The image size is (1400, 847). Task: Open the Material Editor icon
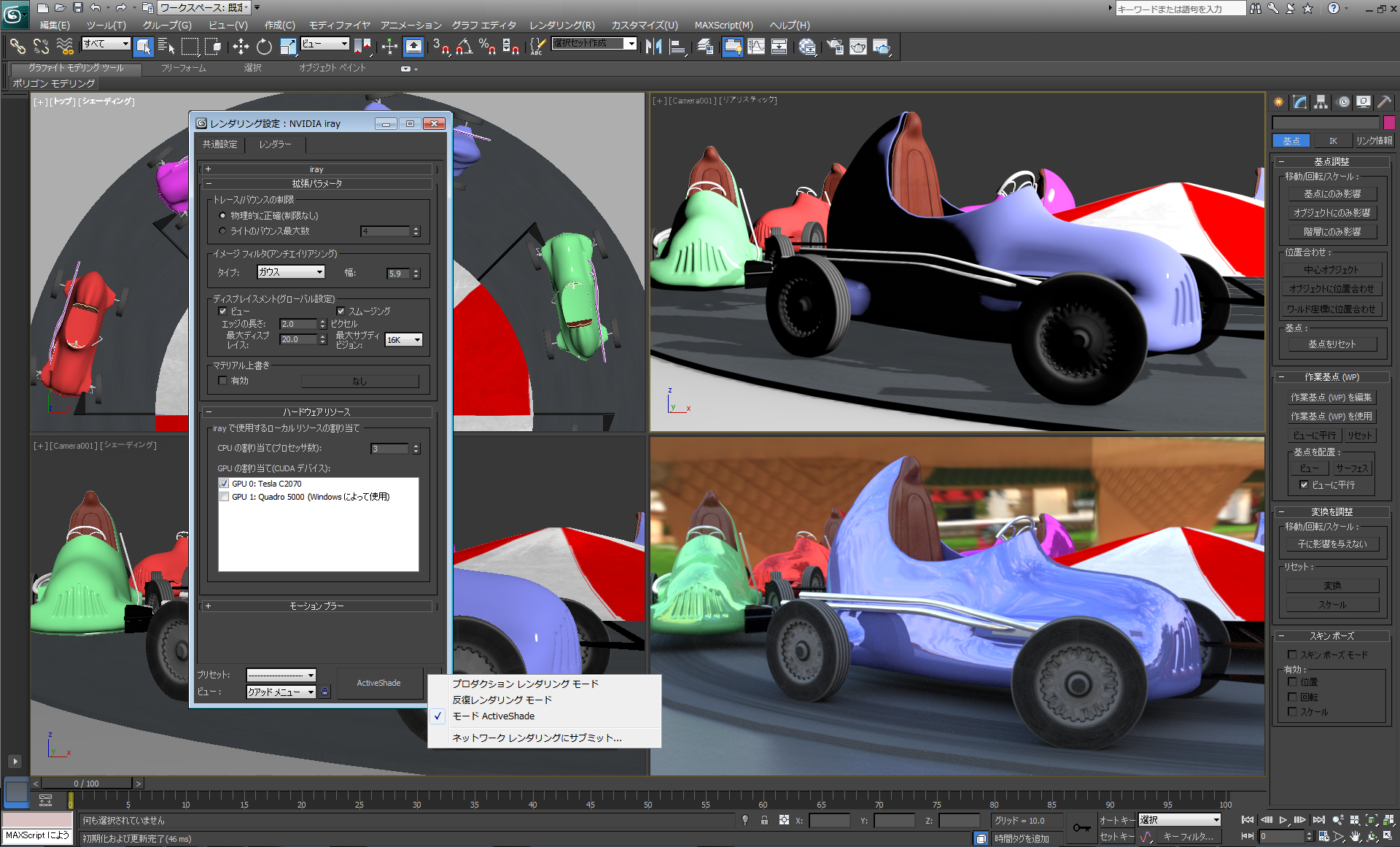807,47
